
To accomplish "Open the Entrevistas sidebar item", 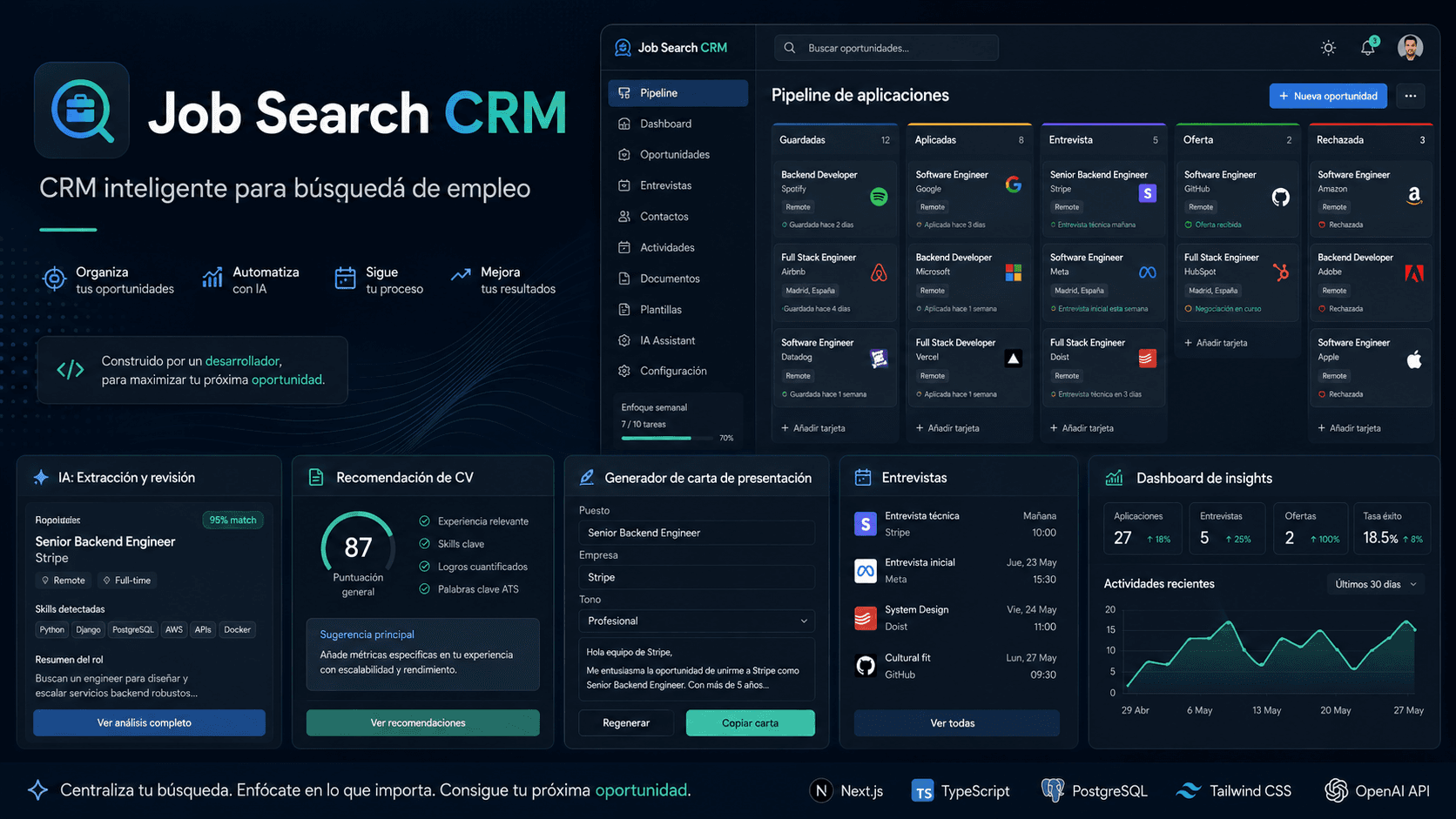I will click(x=677, y=185).
